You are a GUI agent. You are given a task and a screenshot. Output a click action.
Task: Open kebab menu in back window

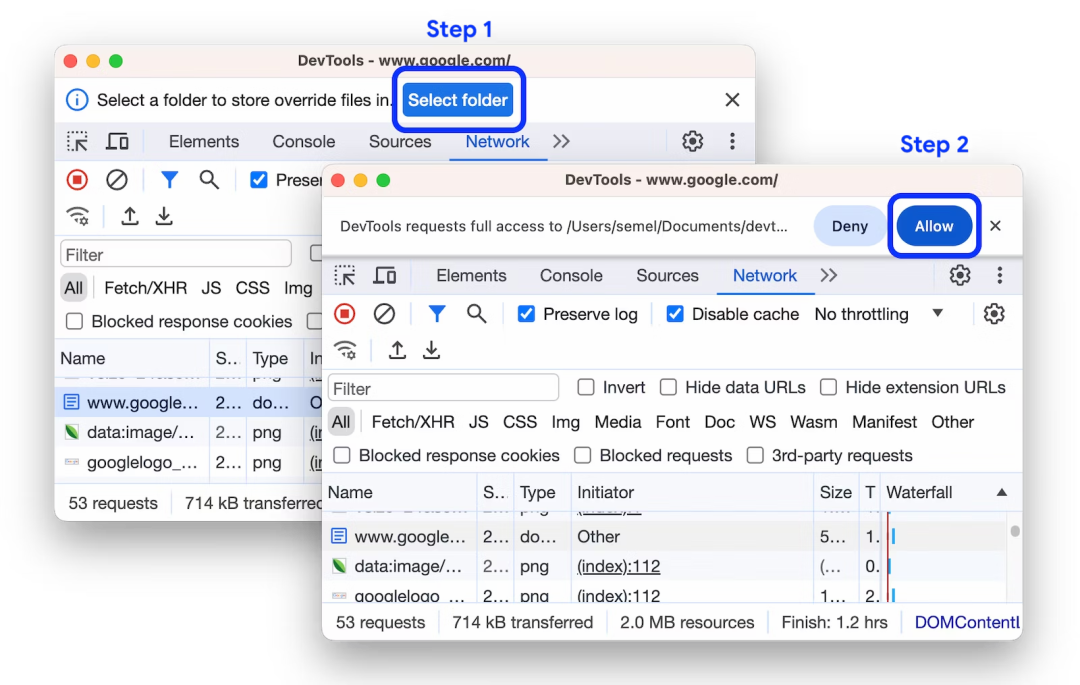point(732,141)
